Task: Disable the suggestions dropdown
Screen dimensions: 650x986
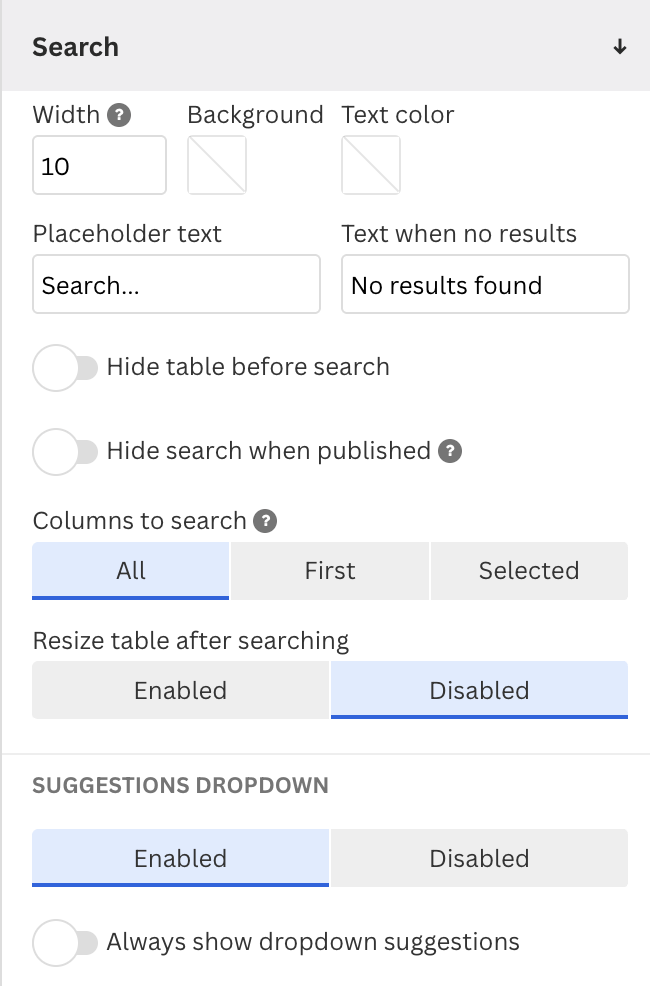Action: pos(480,858)
